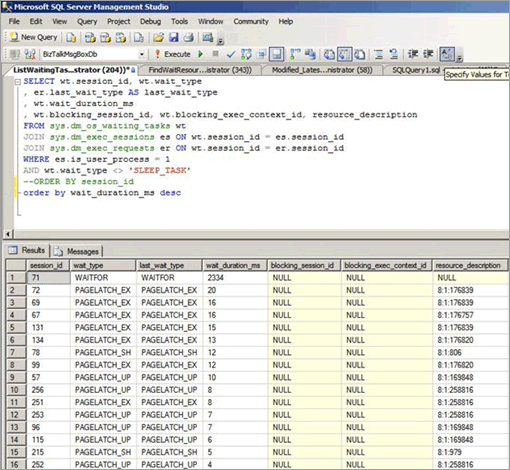Open the BizTalkMsgBoxDb database dropdown
The image size is (510, 470).
point(142,54)
